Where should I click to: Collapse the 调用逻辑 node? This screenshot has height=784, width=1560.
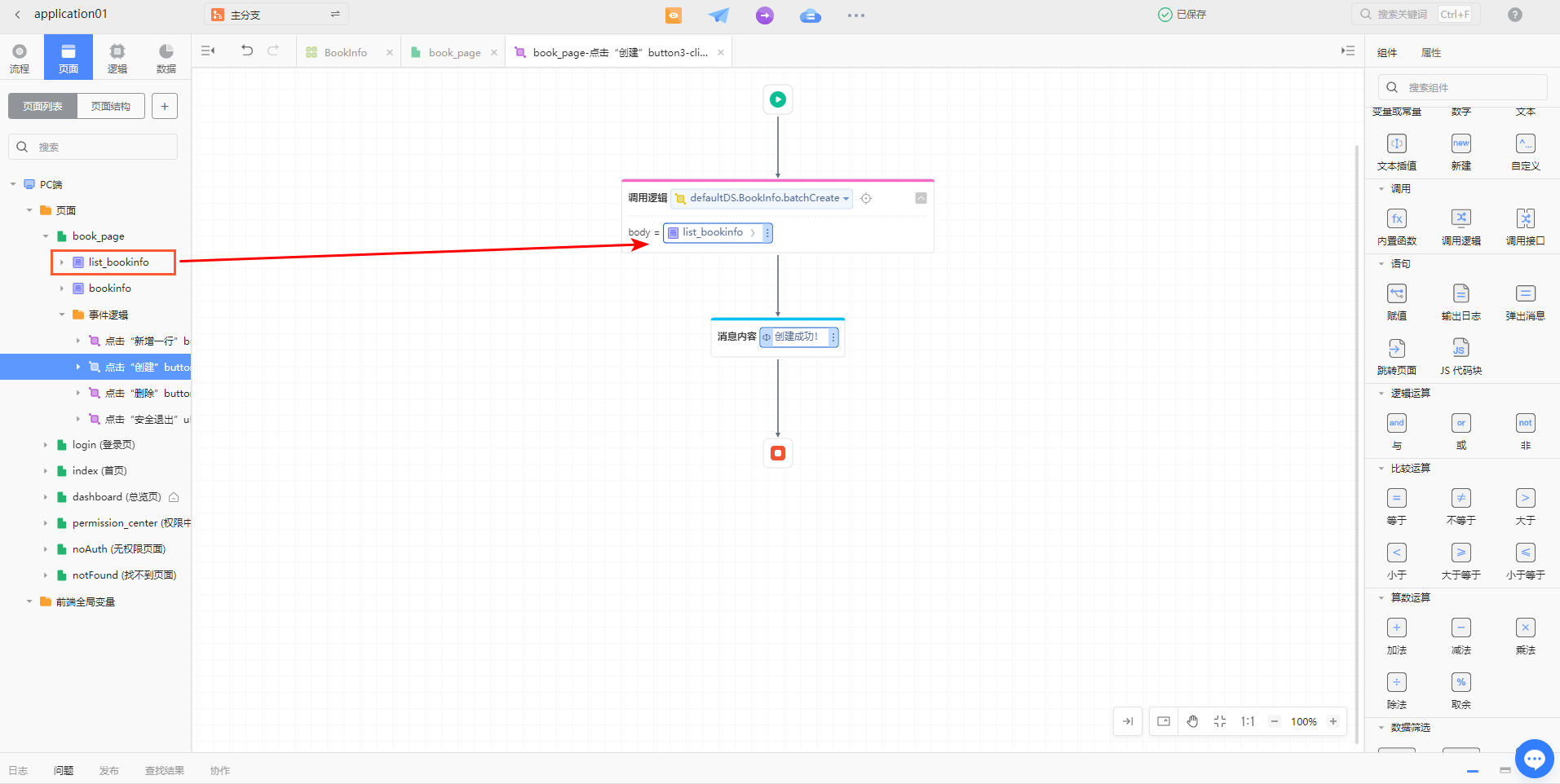pyautogui.click(x=921, y=198)
